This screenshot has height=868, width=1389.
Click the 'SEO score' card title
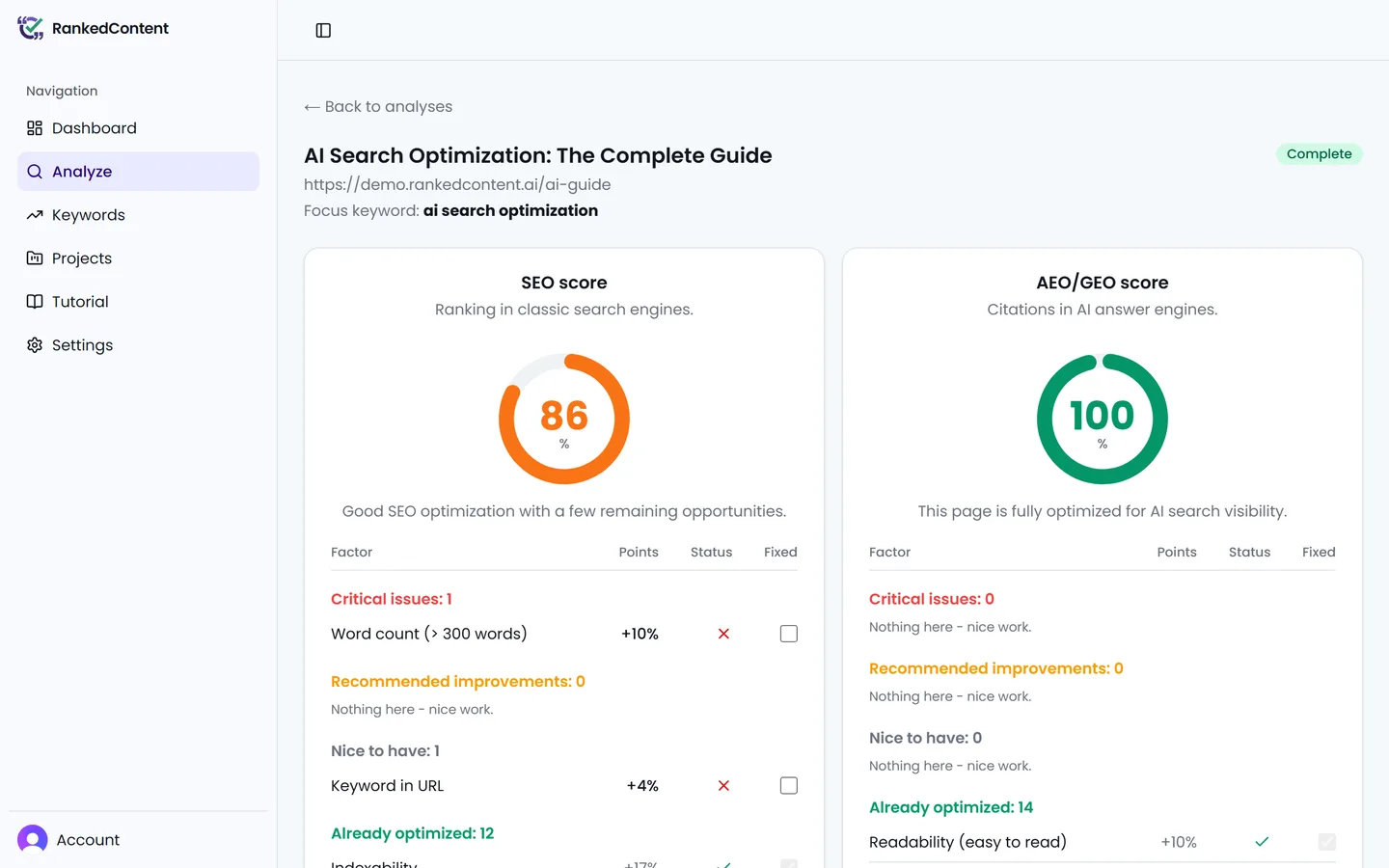pos(564,283)
